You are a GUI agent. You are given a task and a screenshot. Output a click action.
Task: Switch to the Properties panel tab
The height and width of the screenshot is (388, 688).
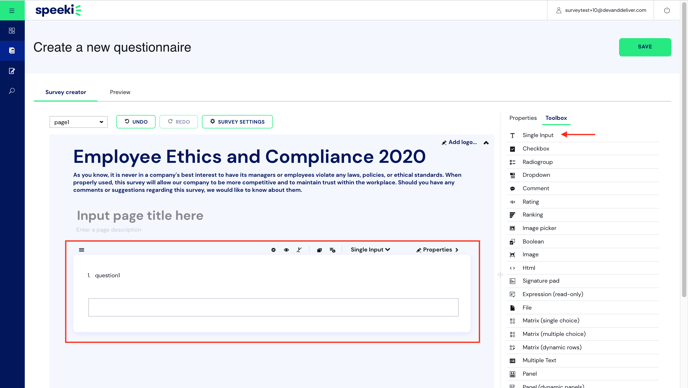coord(523,118)
